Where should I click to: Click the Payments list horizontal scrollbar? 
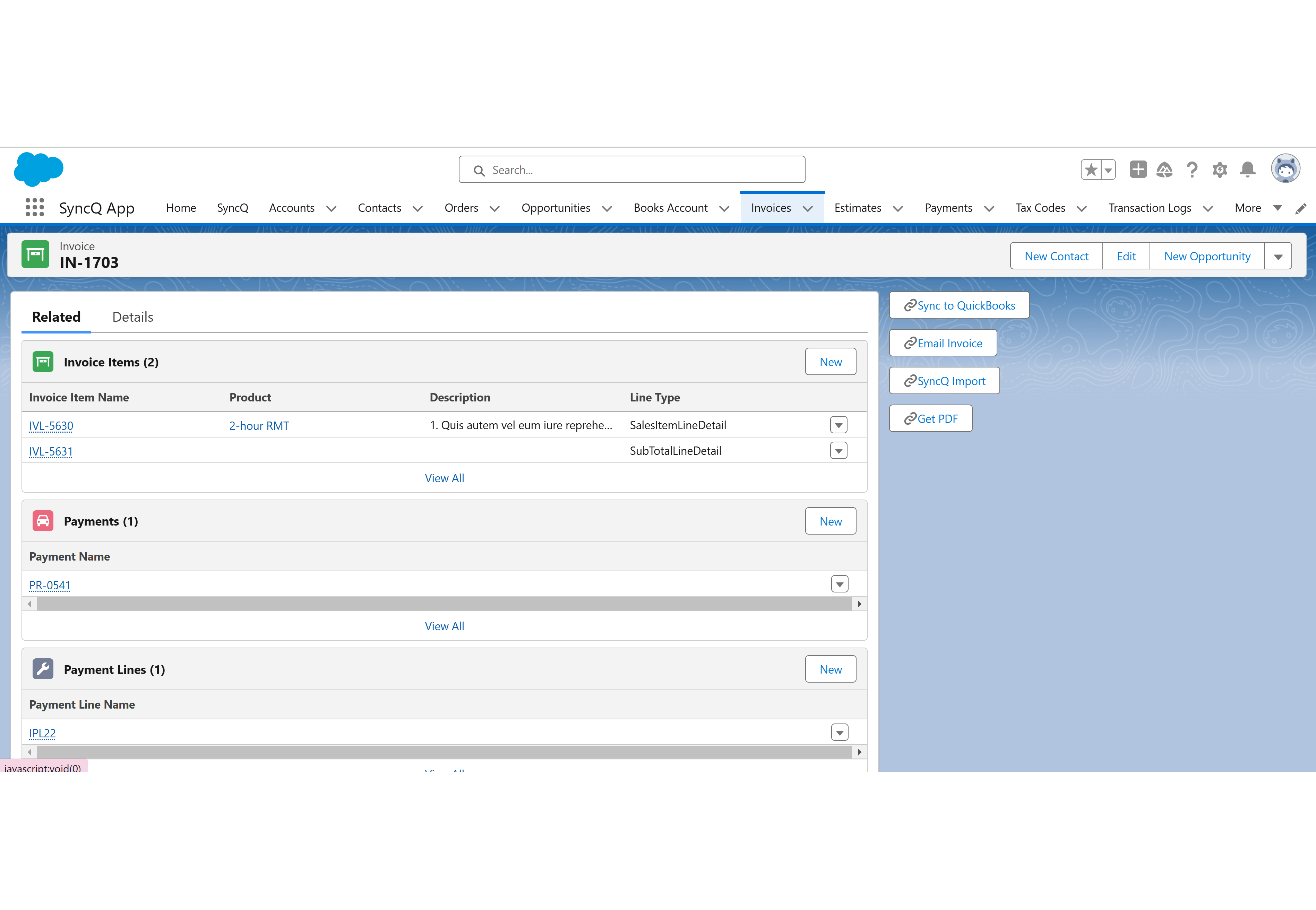pyautogui.click(x=444, y=604)
